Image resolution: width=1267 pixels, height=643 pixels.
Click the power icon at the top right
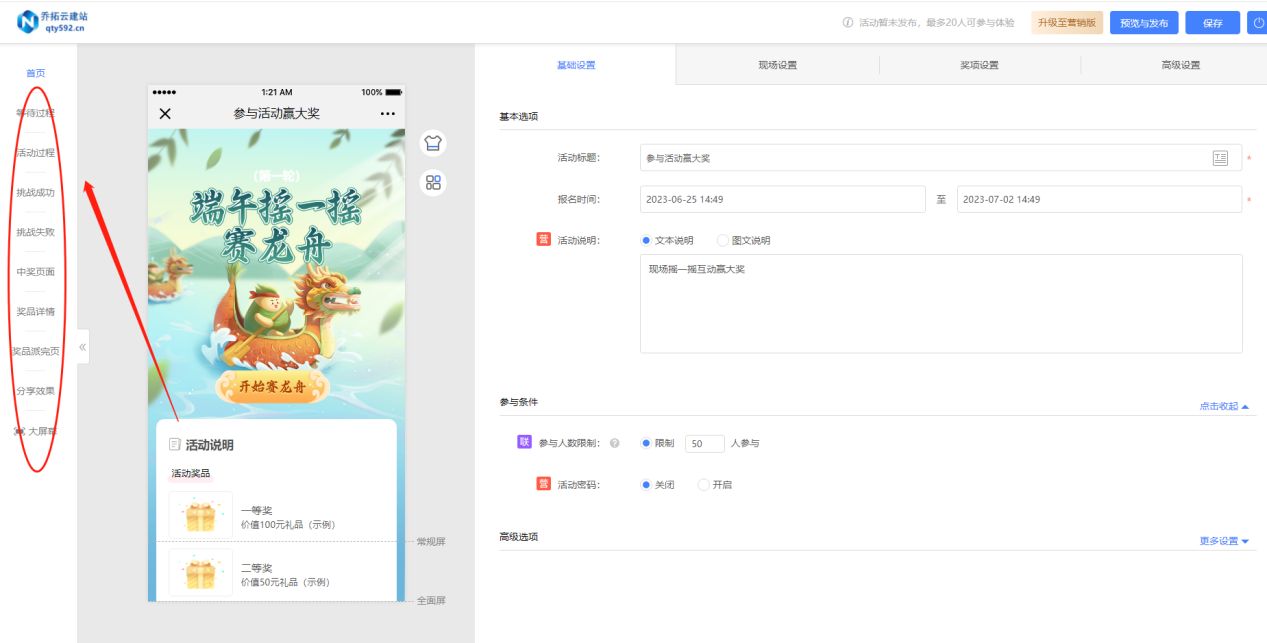(1258, 22)
